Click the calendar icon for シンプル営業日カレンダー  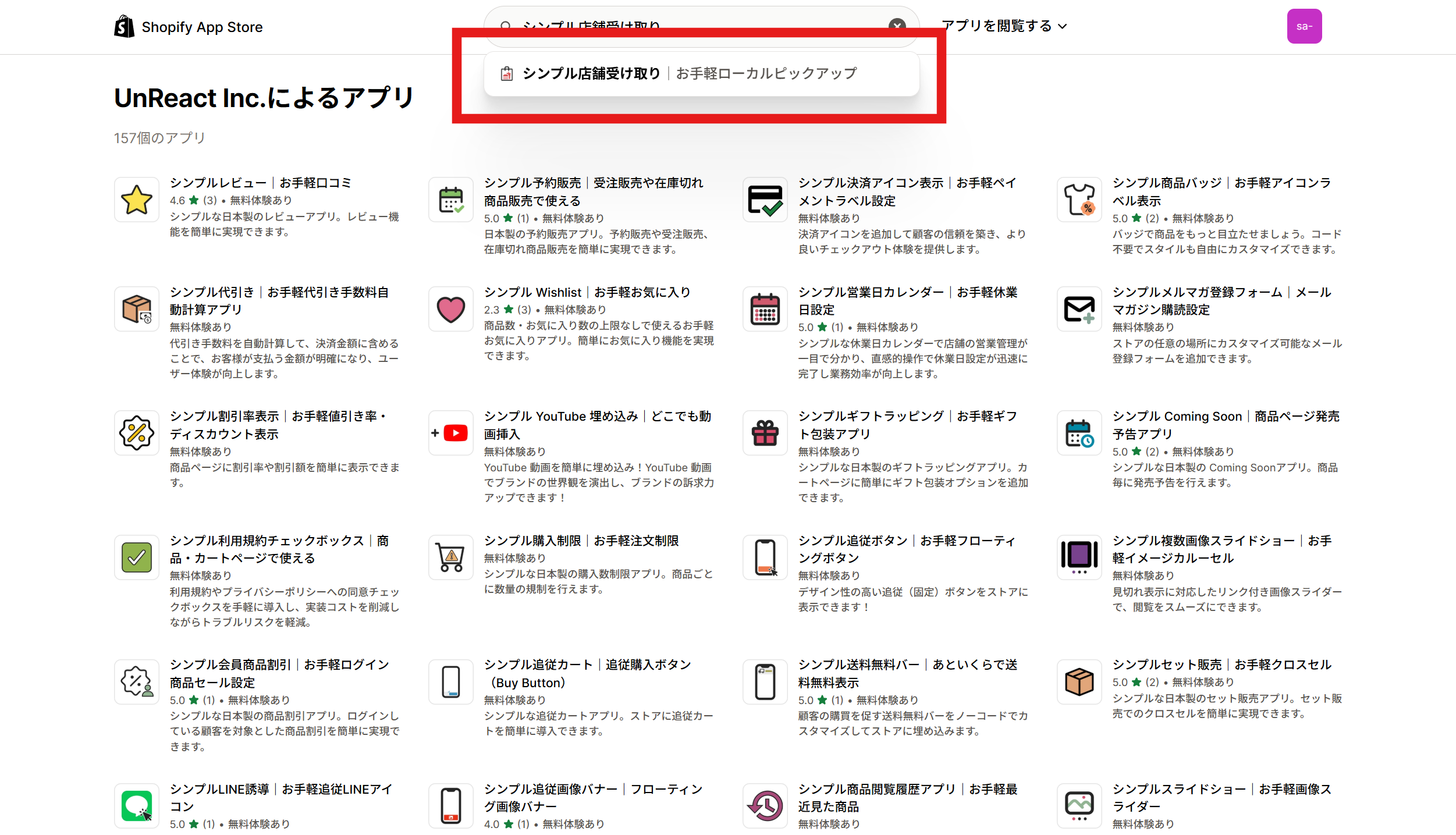tap(765, 309)
